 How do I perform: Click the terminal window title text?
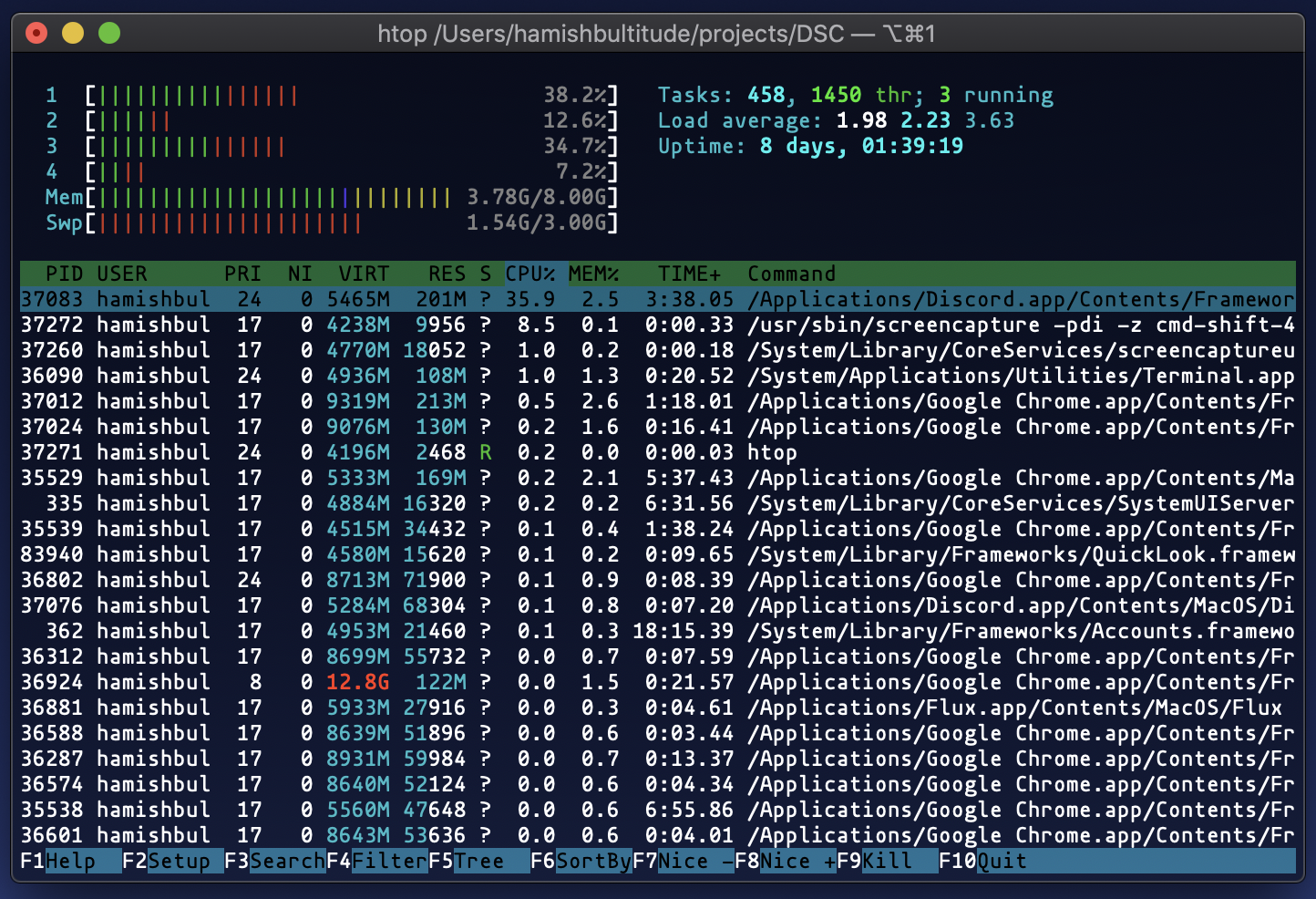[x=656, y=34]
